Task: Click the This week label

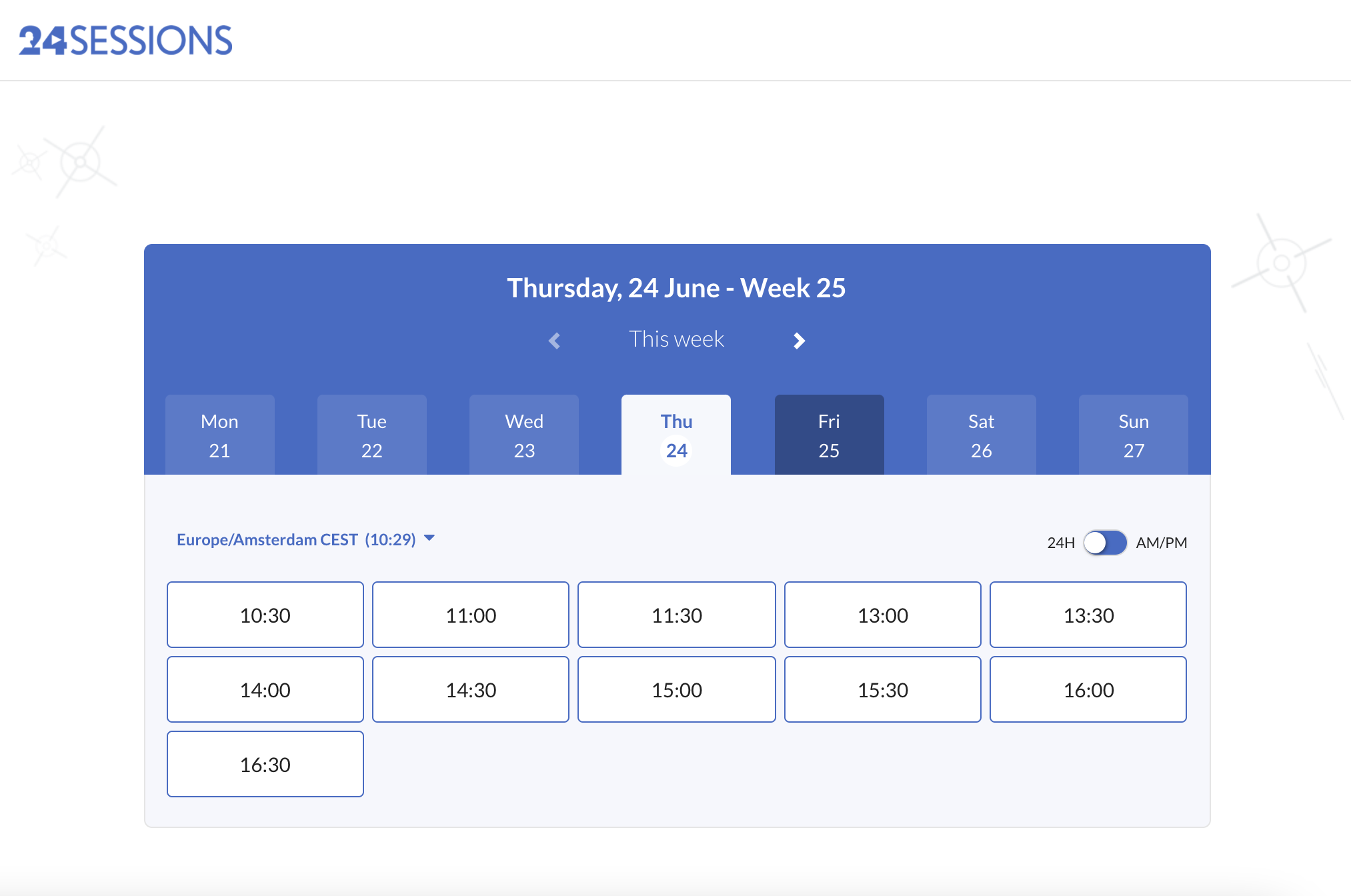Action: click(x=676, y=339)
